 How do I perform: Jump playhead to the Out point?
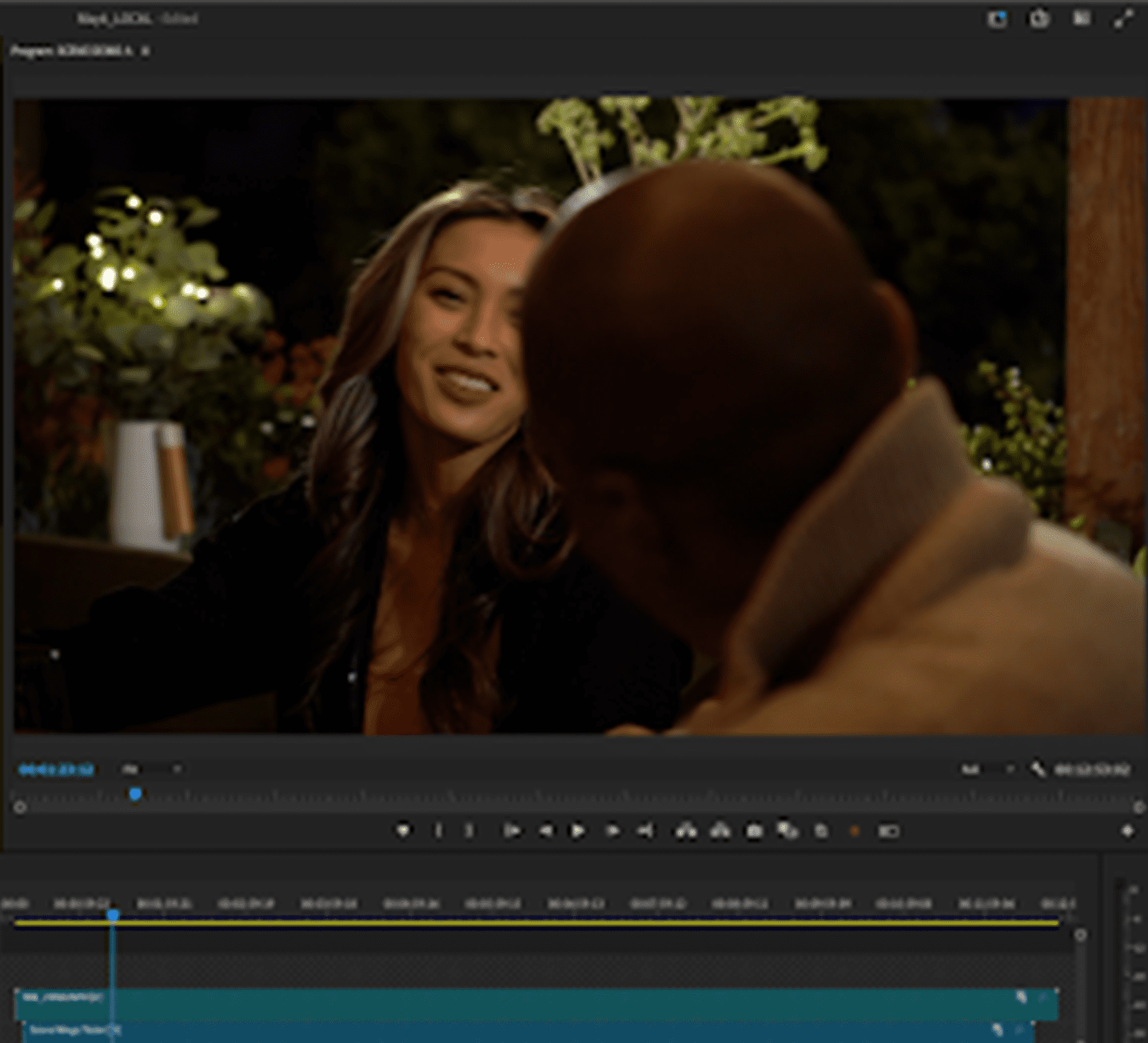click(x=645, y=831)
